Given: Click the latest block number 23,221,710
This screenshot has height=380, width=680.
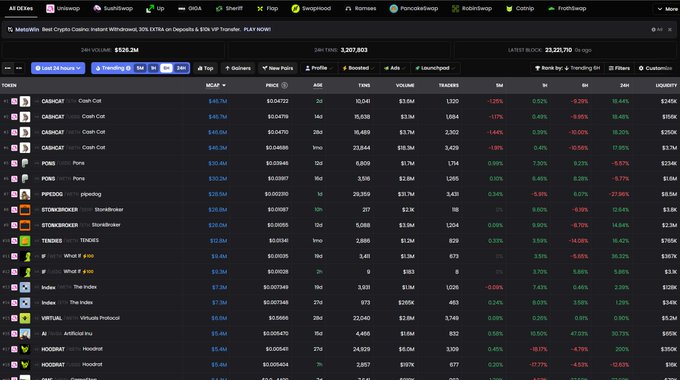Looking at the screenshot, I should (559, 50).
